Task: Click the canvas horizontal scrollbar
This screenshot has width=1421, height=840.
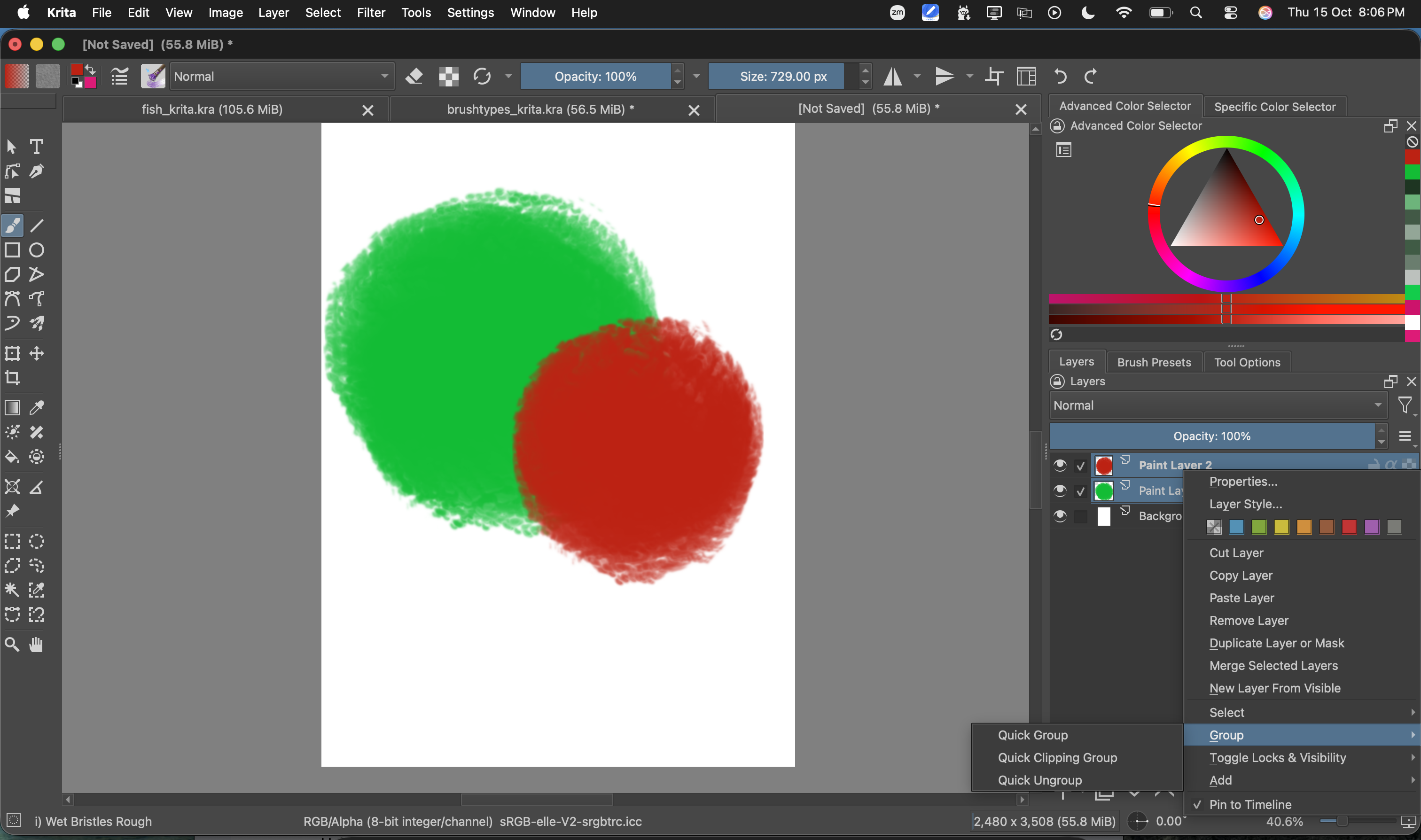Action: pos(537,799)
